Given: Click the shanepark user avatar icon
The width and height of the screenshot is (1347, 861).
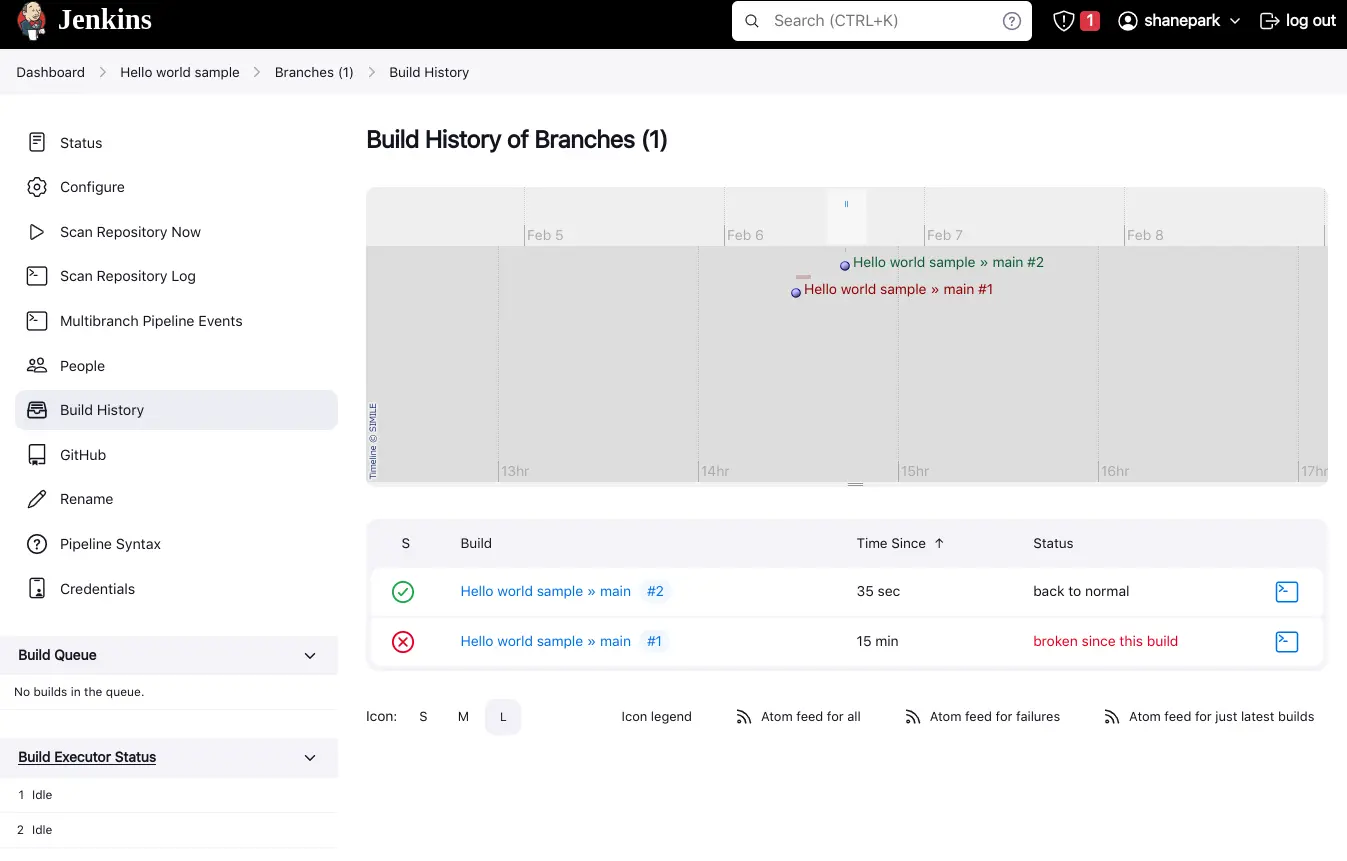Looking at the screenshot, I should click(1128, 21).
